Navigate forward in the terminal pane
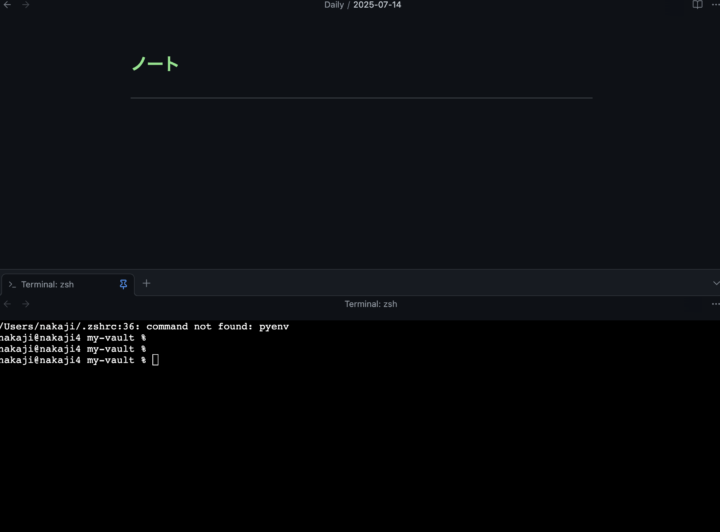 (x=26, y=304)
